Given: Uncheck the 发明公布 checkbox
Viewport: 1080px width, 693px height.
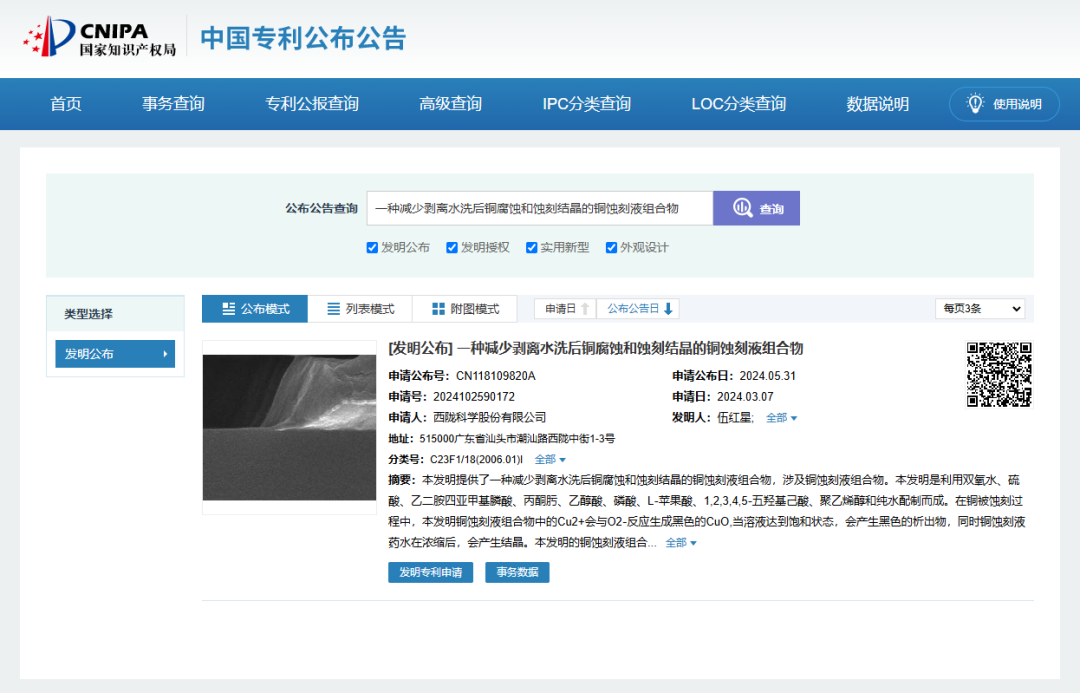Looking at the screenshot, I should [372, 247].
